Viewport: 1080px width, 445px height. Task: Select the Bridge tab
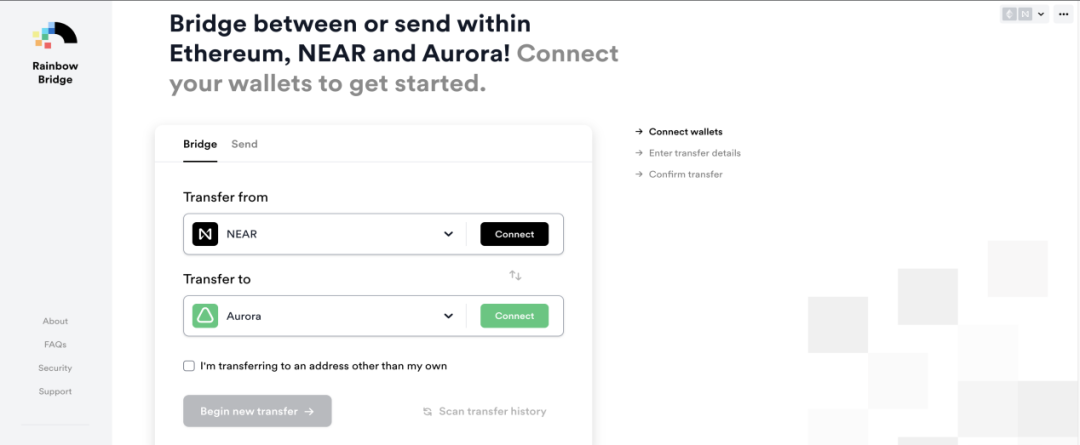[200, 144]
